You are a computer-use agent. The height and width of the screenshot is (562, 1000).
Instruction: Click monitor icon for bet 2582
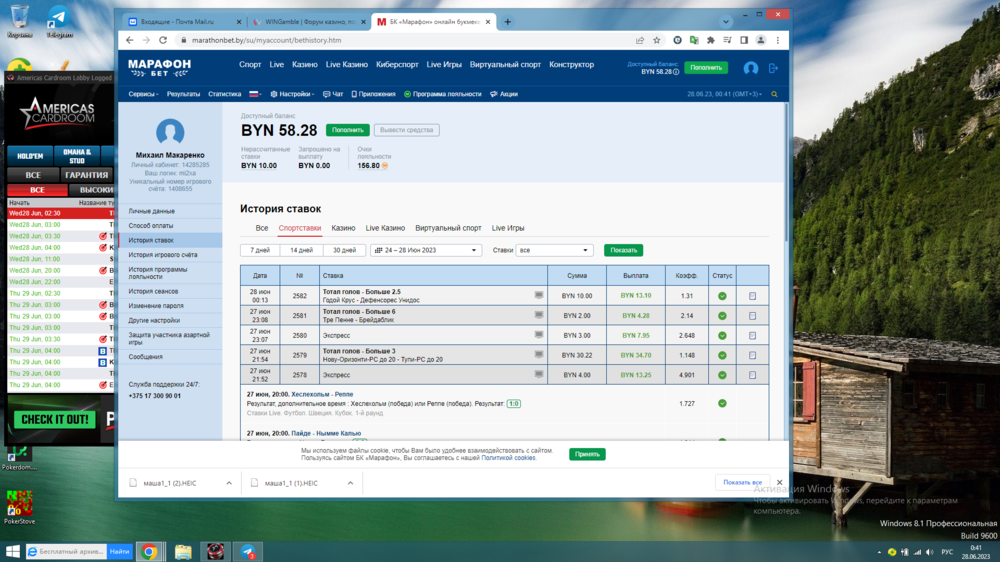pos(539,296)
